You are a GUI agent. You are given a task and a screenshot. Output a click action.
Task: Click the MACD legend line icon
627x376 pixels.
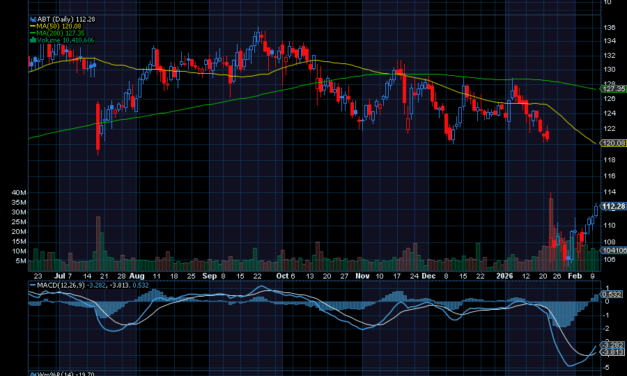[x=33, y=285]
